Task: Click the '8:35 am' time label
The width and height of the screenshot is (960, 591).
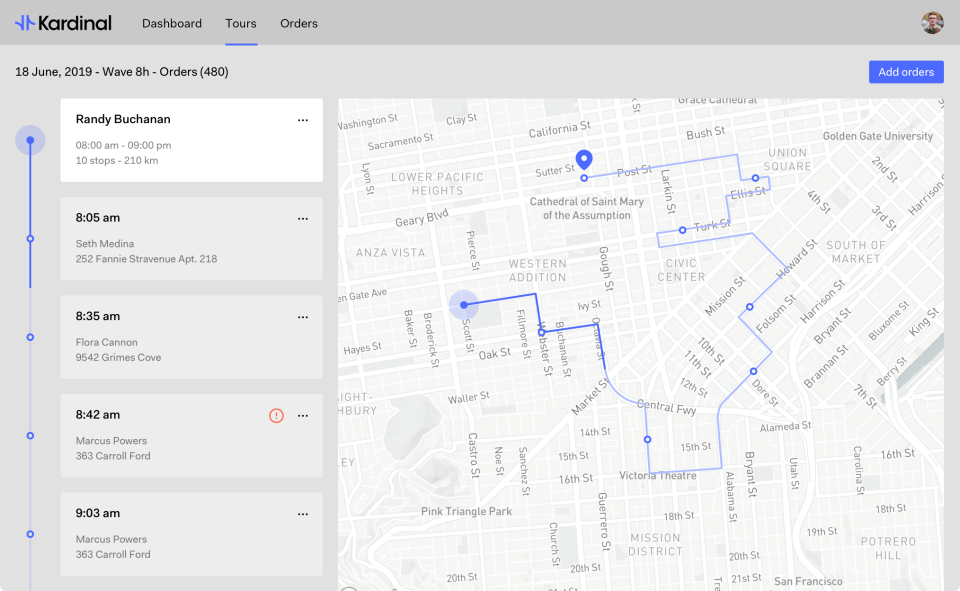Action: [98, 317]
